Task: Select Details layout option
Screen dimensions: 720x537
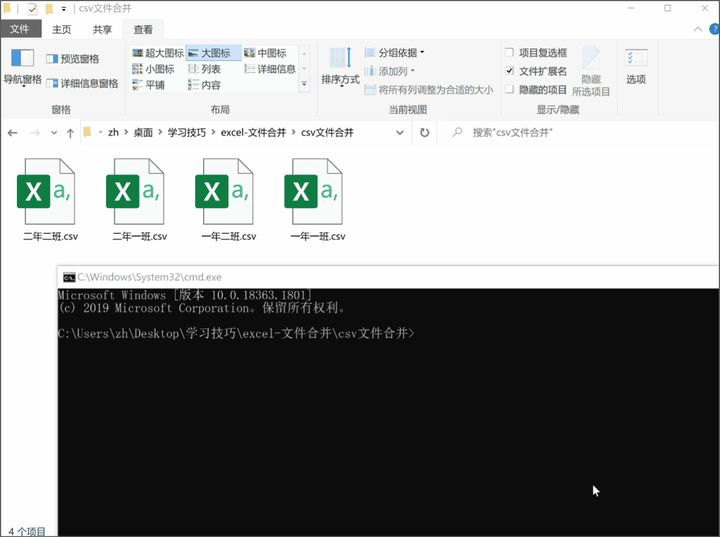Action: 270,69
